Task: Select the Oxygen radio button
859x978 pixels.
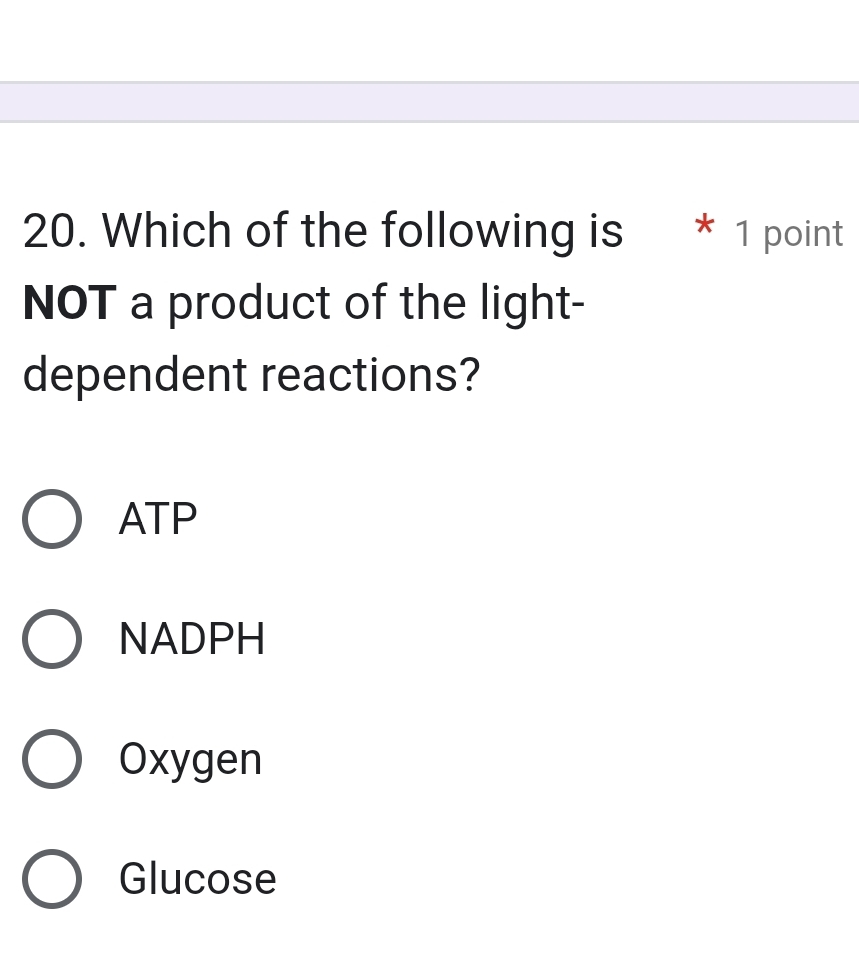Action: 52,759
